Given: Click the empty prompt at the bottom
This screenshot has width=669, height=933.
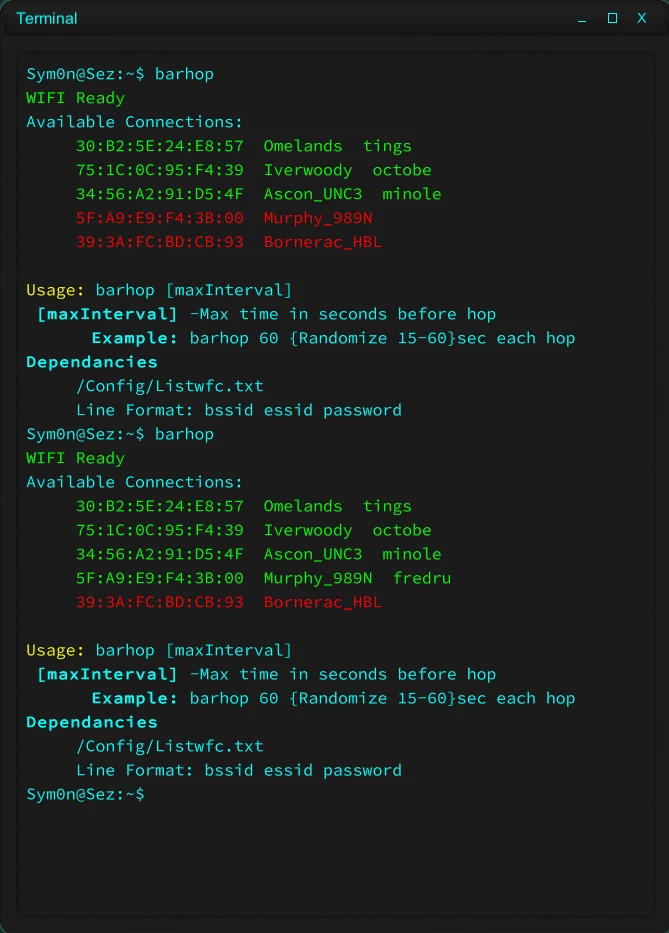Looking at the screenshot, I should coord(85,794).
